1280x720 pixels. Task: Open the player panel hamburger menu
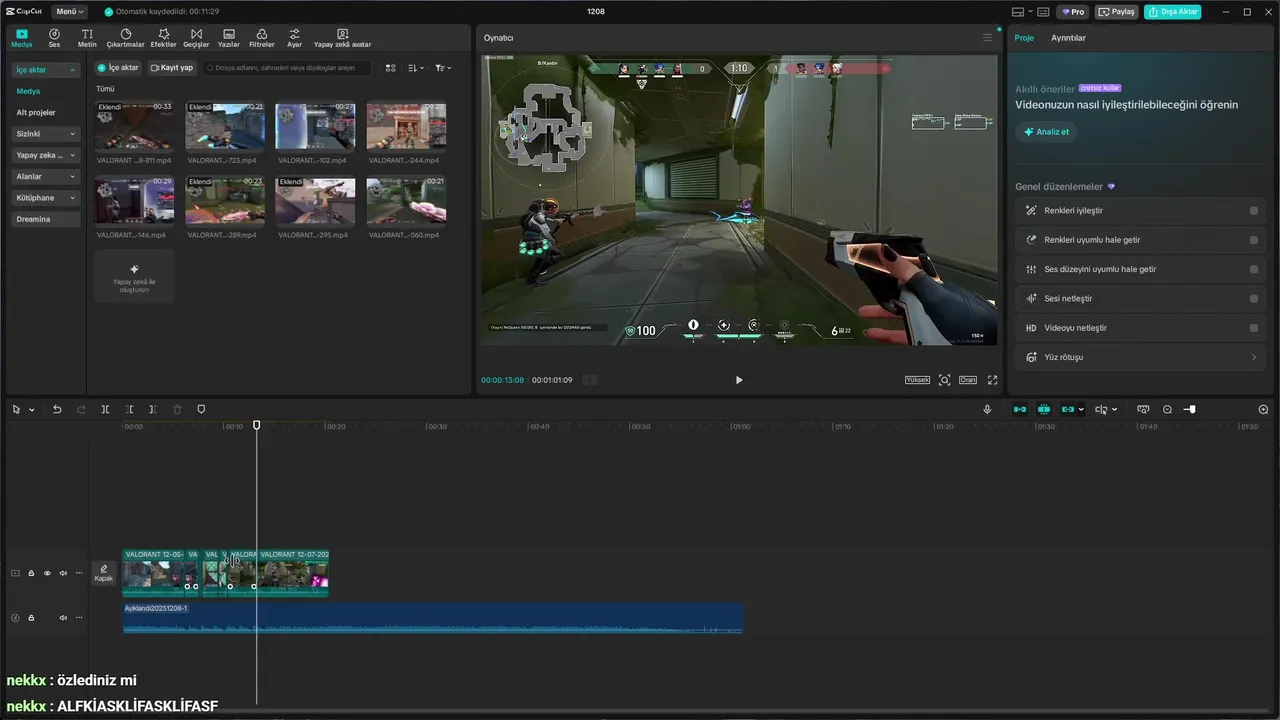point(987,38)
